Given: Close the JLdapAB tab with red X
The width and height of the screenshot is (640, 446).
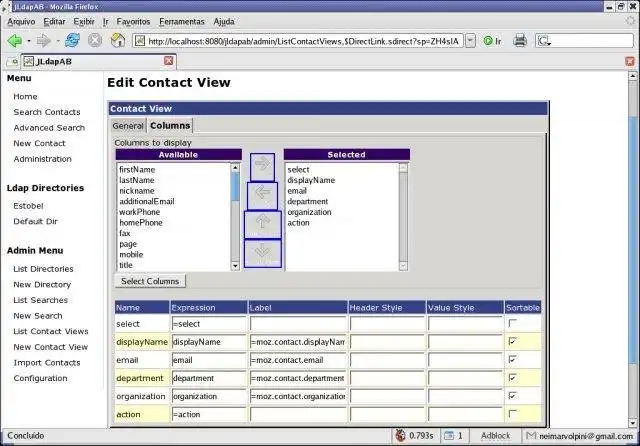Looking at the screenshot, I should pyautogui.click(x=169, y=61).
